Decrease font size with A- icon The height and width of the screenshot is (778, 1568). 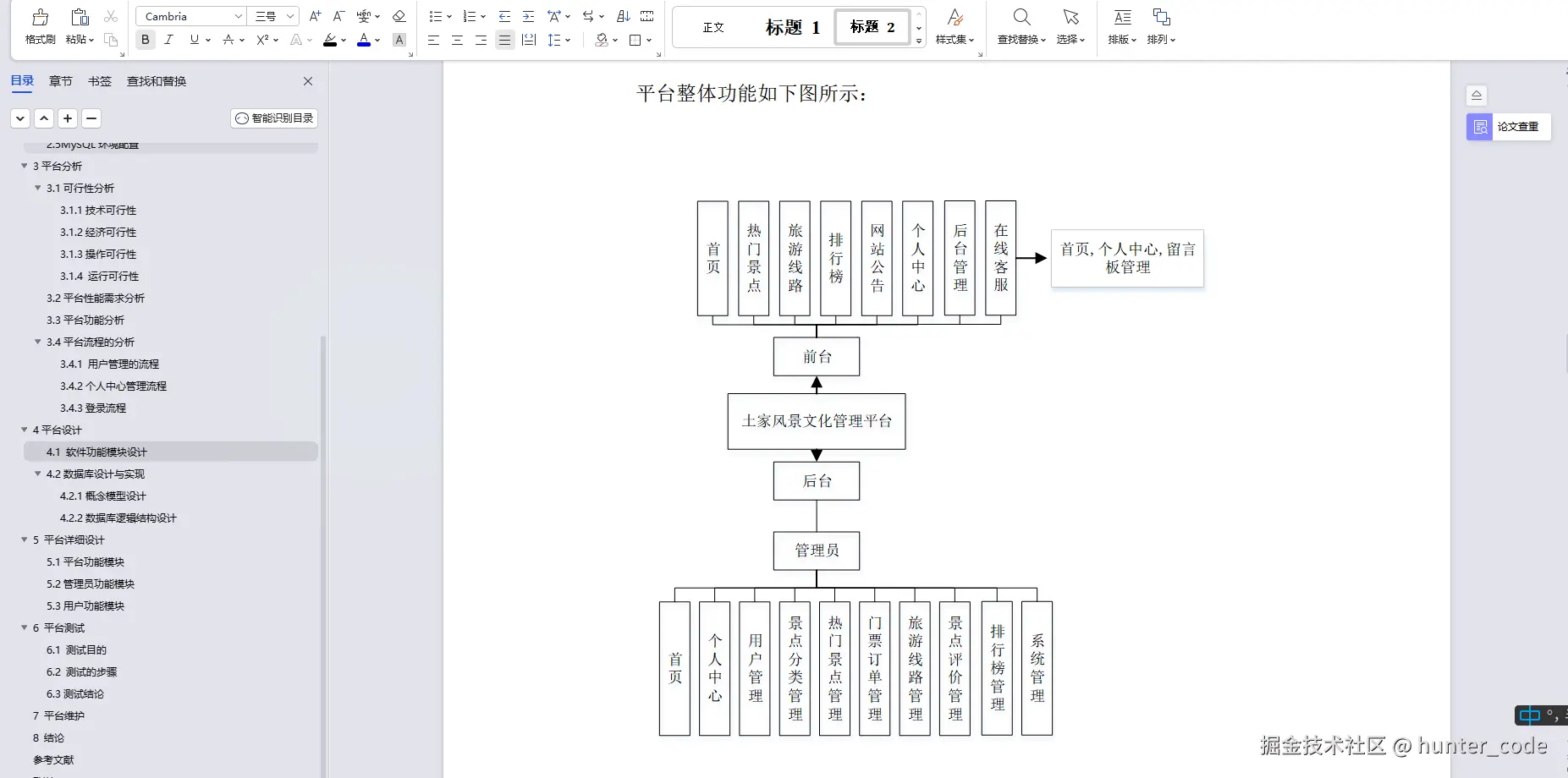coord(338,16)
